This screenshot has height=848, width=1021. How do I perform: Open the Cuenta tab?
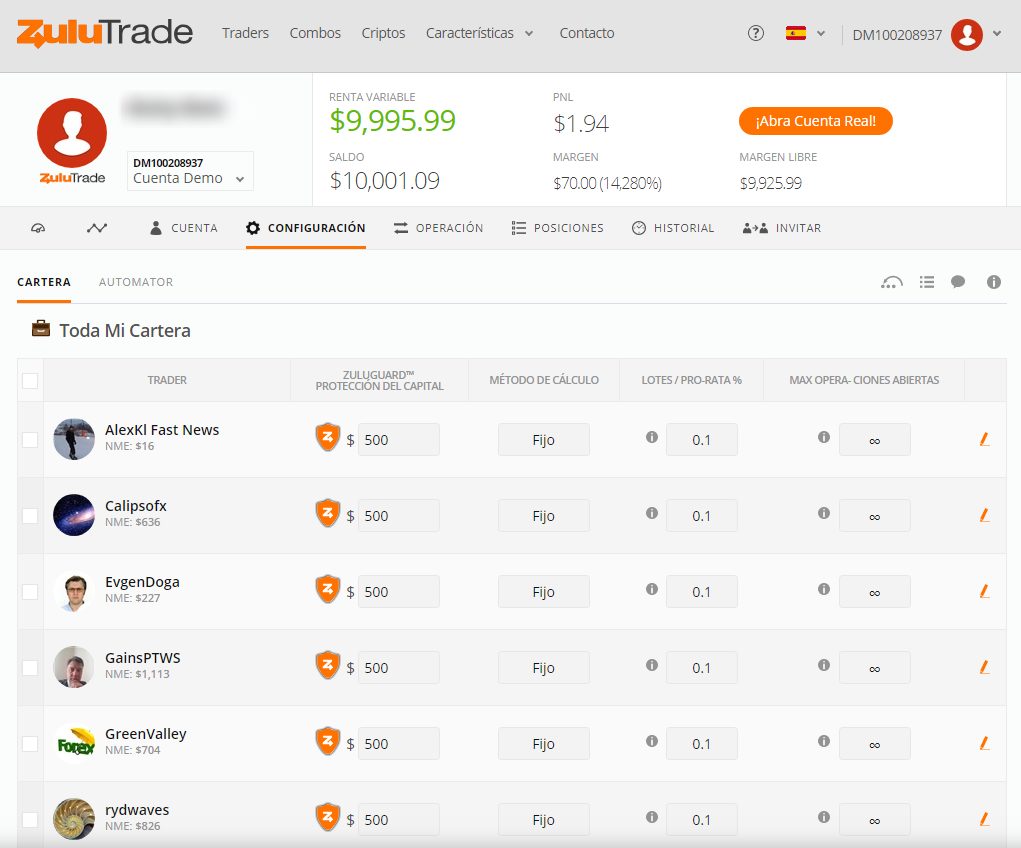(x=184, y=228)
